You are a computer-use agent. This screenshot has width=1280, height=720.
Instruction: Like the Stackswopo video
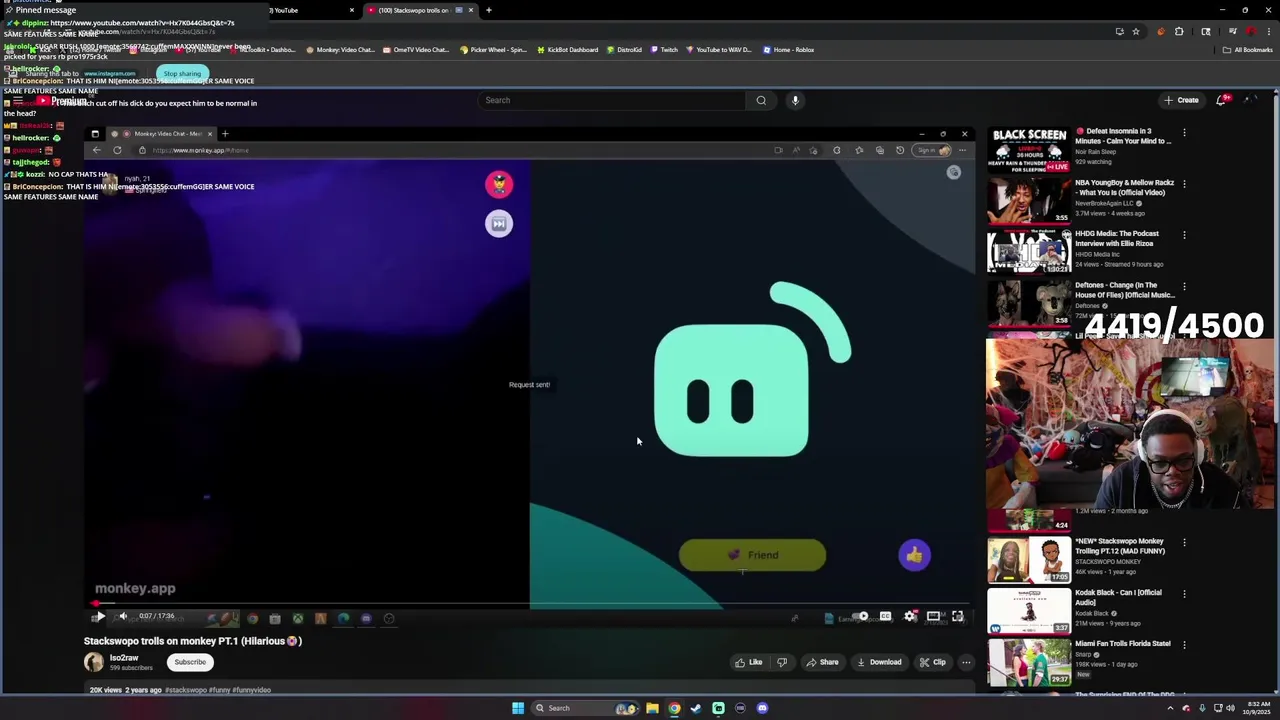pyautogui.click(x=749, y=662)
